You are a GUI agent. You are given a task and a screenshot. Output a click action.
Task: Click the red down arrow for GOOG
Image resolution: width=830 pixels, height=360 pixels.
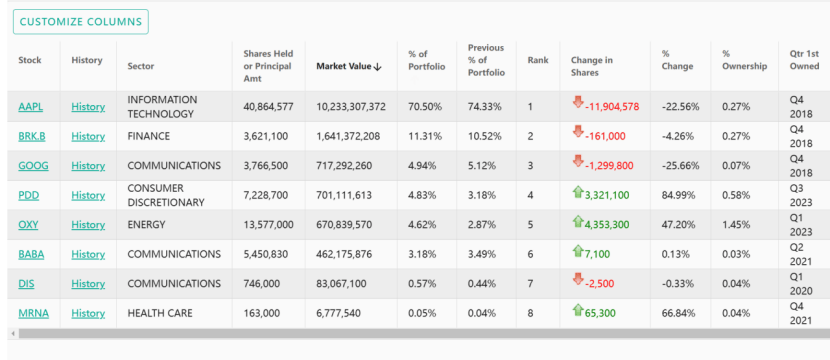point(578,161)
